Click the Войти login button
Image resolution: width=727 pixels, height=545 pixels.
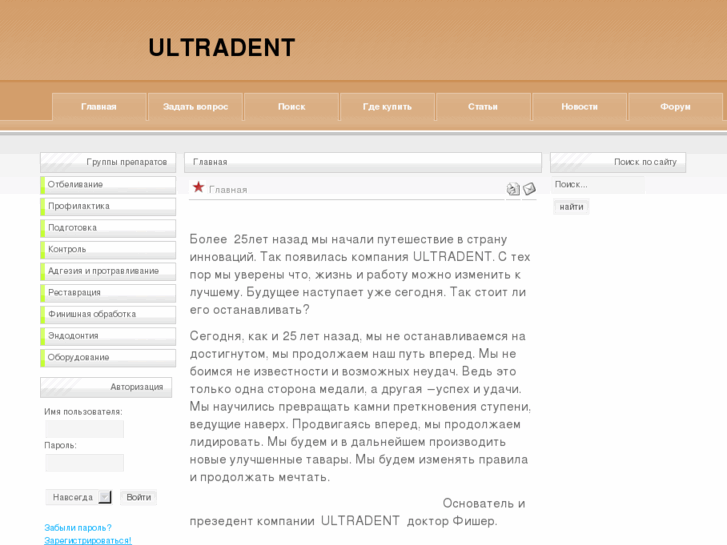pyautogui.click(x=139, y=497)
